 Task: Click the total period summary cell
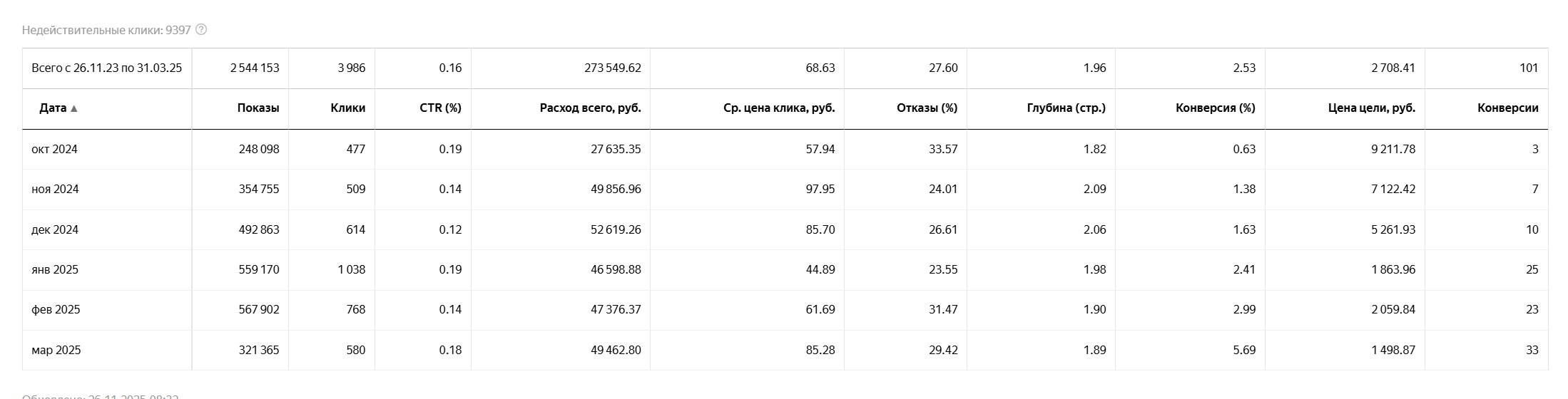pyautogui.click(x=107, y=68)
